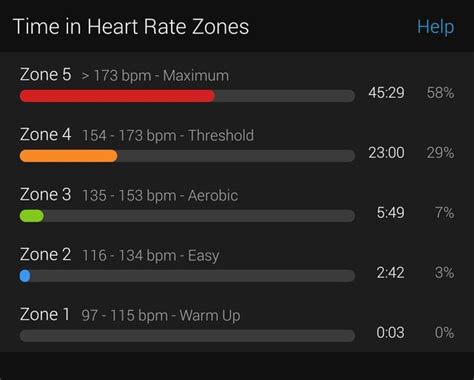Click the Zone 1 label
This screenshot has height=380, width=474.
click(x=45, y=314)
